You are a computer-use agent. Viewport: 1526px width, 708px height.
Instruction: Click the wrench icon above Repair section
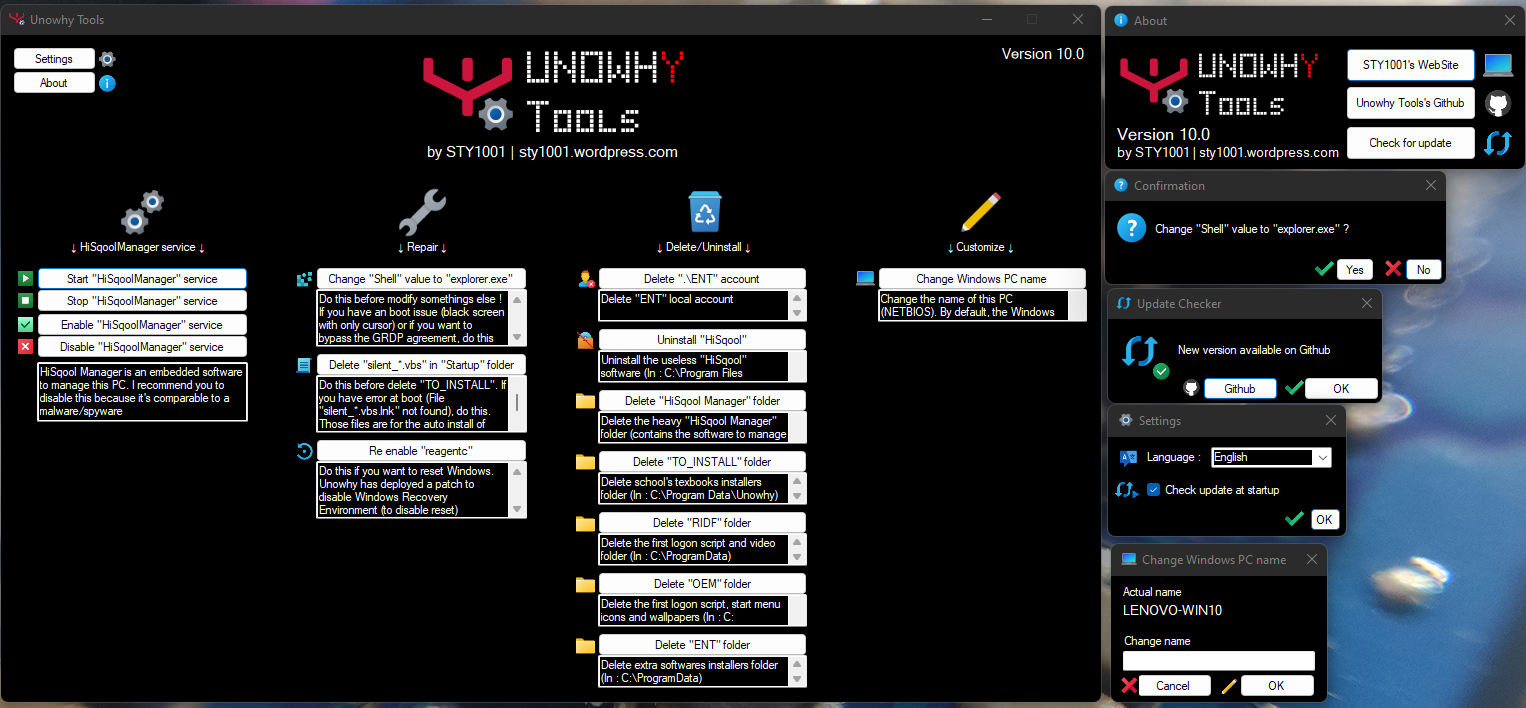422,212
